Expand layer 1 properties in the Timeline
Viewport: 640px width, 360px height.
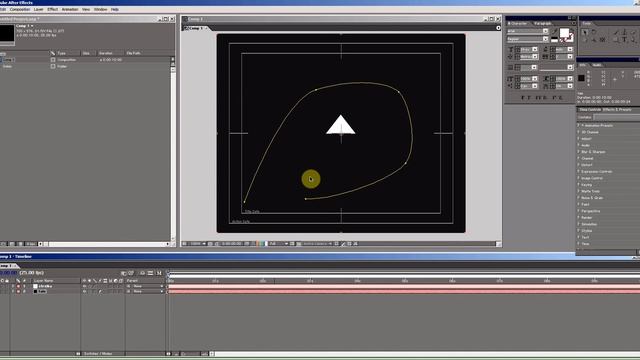coord(13,287)
